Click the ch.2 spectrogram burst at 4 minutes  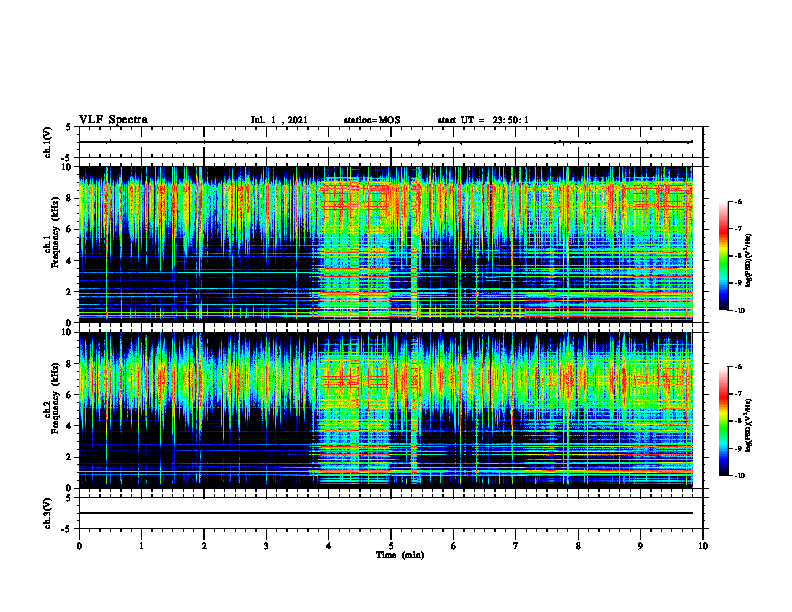354,412
